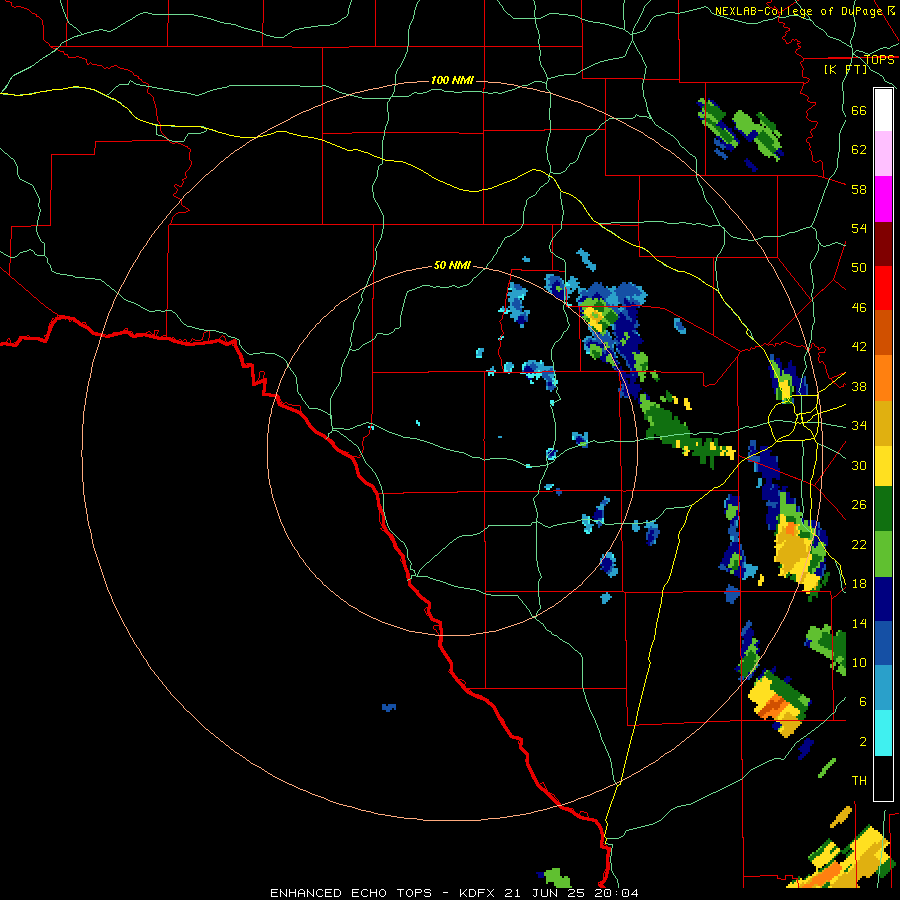Click the "58" legend value

pyautogui.click(x=859, y=189)
